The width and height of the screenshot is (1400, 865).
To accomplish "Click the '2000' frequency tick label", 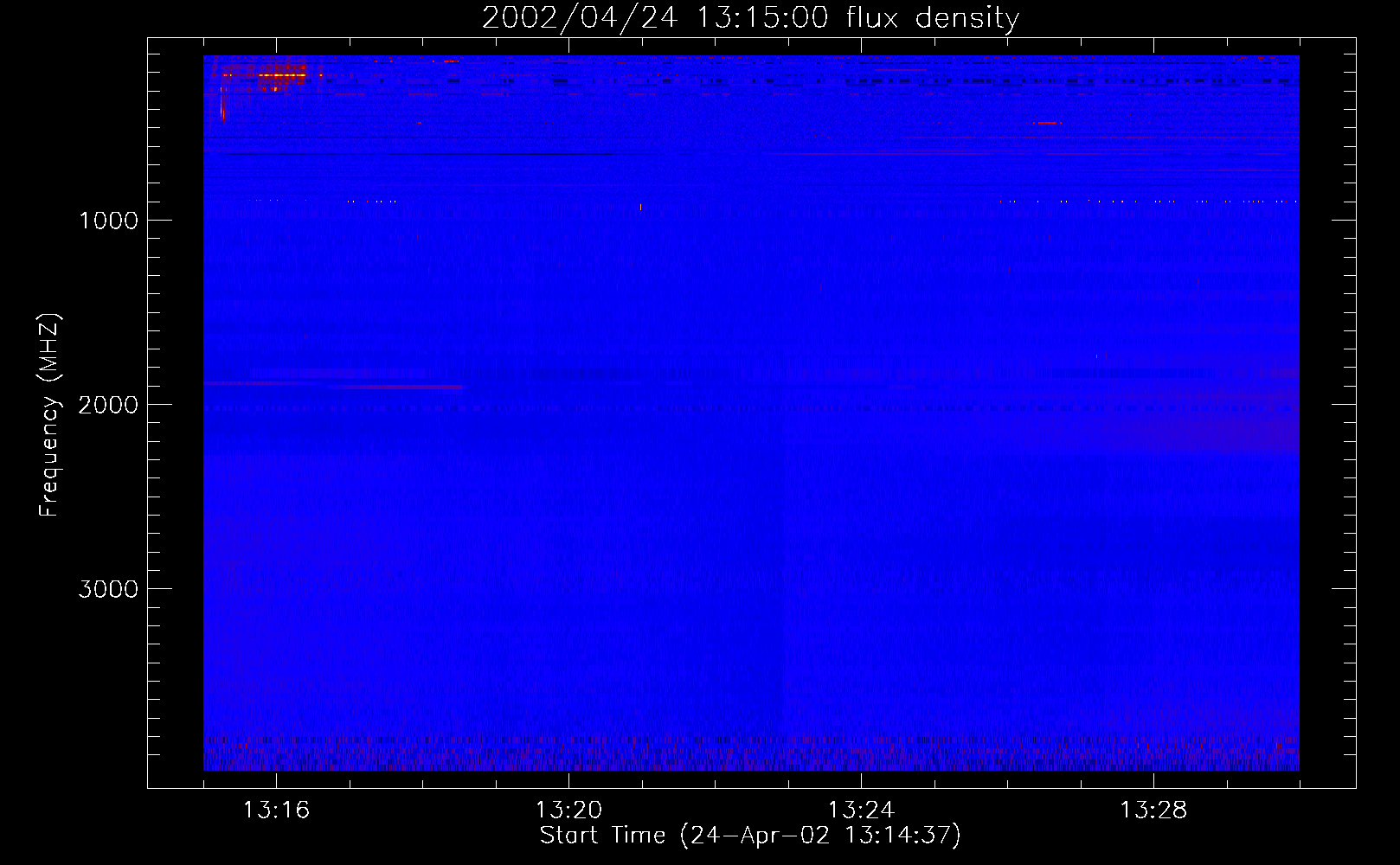I will pyautogui.click(x=108, y=405).
